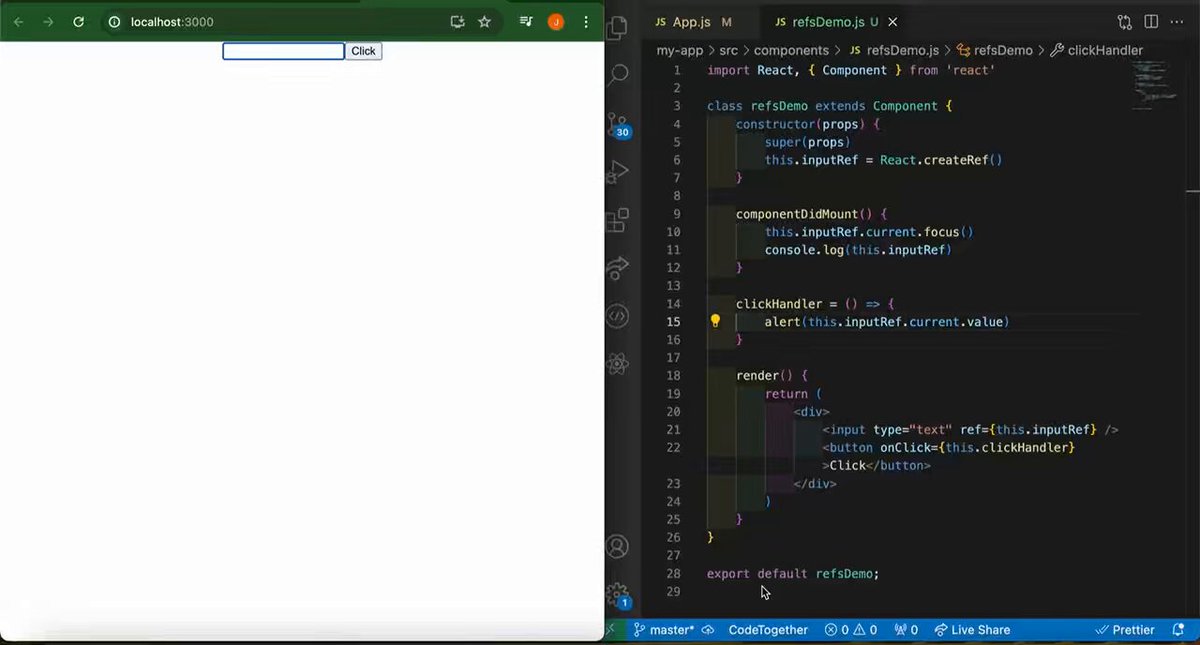The width and height of the screenshot is (1200, 645).
Task: Click 'alert' on line 15
Action: [783, 322]
